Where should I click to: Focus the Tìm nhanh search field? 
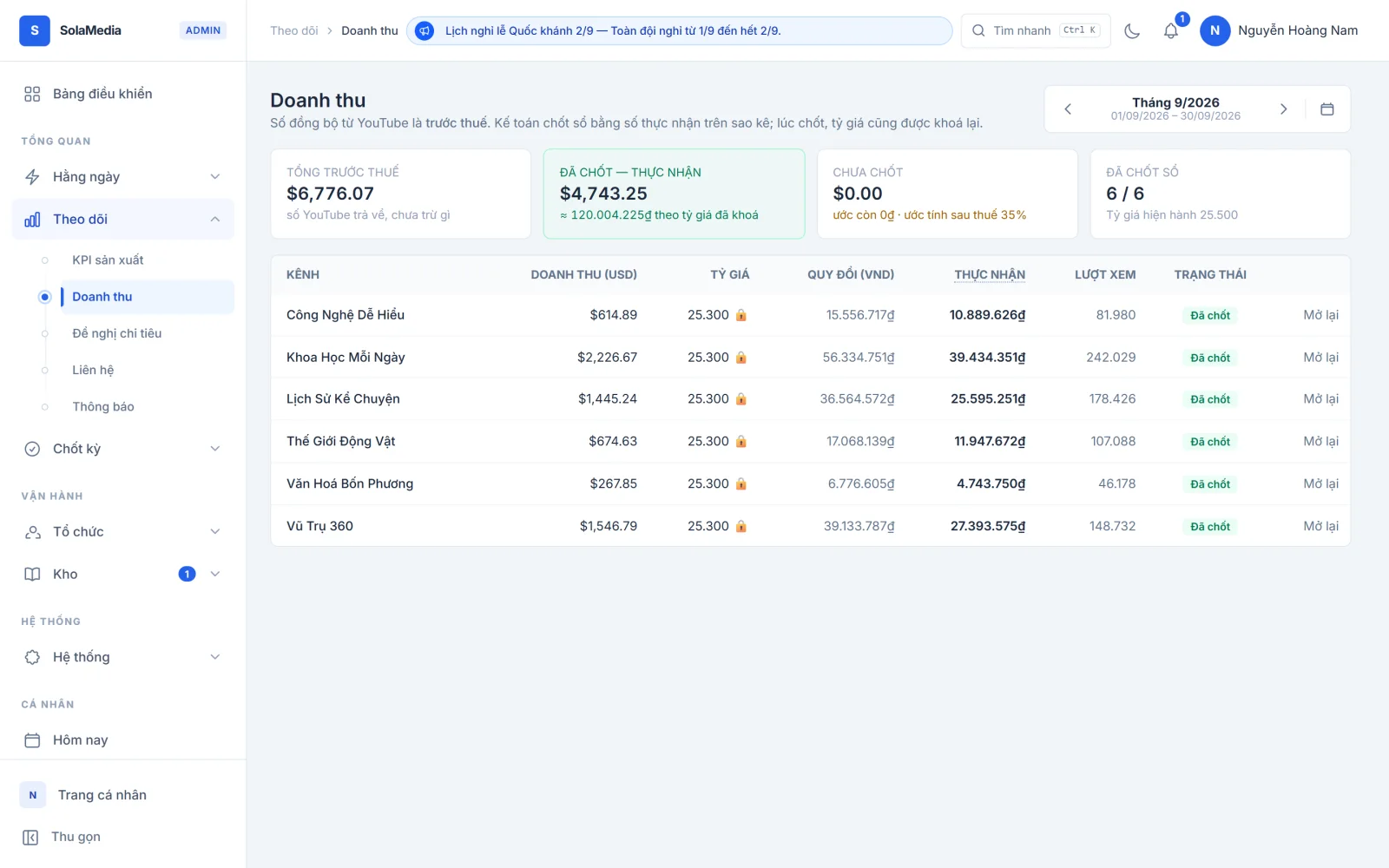coord(1036,30)
